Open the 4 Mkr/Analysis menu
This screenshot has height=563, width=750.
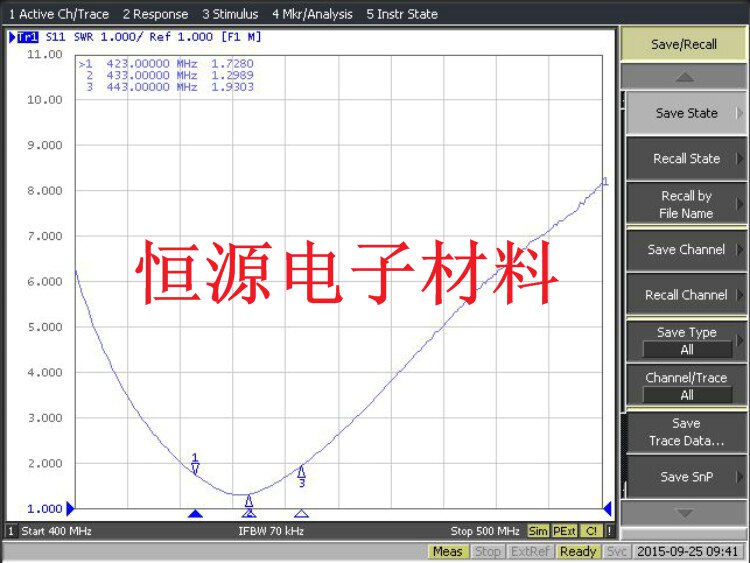point(312,14)
